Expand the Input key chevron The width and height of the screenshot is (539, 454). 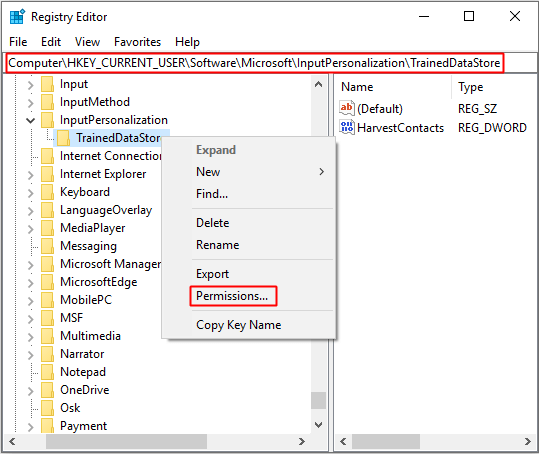[31, 85]
